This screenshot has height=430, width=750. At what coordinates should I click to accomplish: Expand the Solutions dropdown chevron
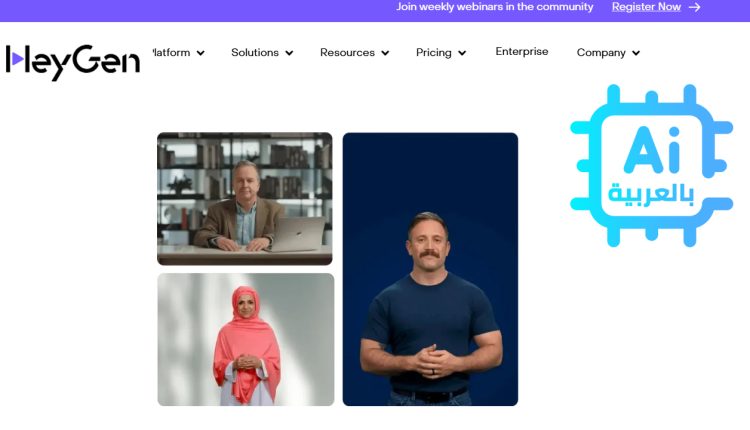pos(289,53)
